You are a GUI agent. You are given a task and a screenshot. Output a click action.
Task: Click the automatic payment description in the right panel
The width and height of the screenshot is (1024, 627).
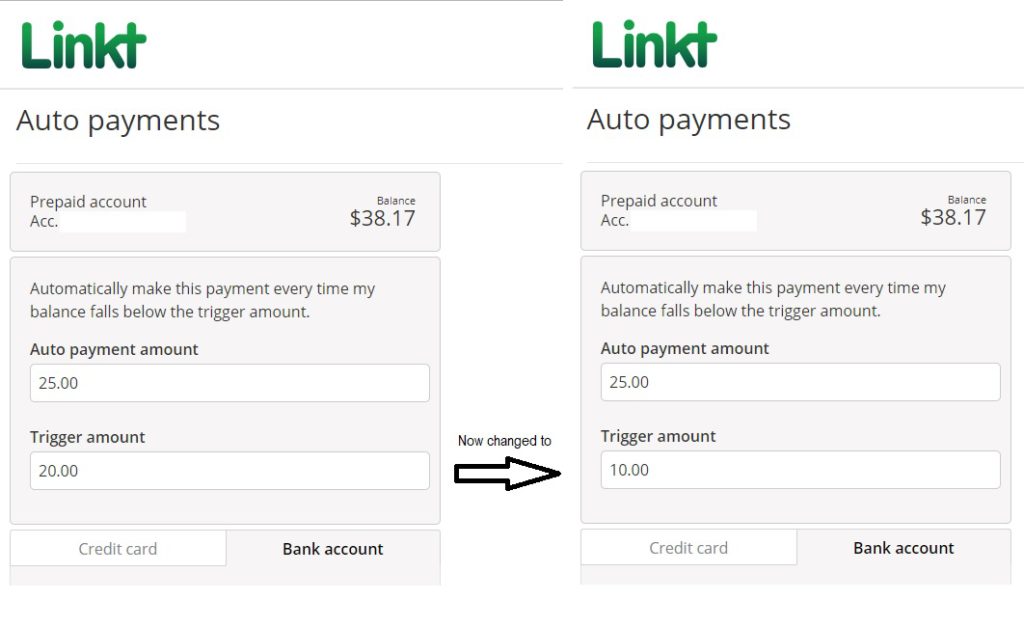(x=773, y=299)
